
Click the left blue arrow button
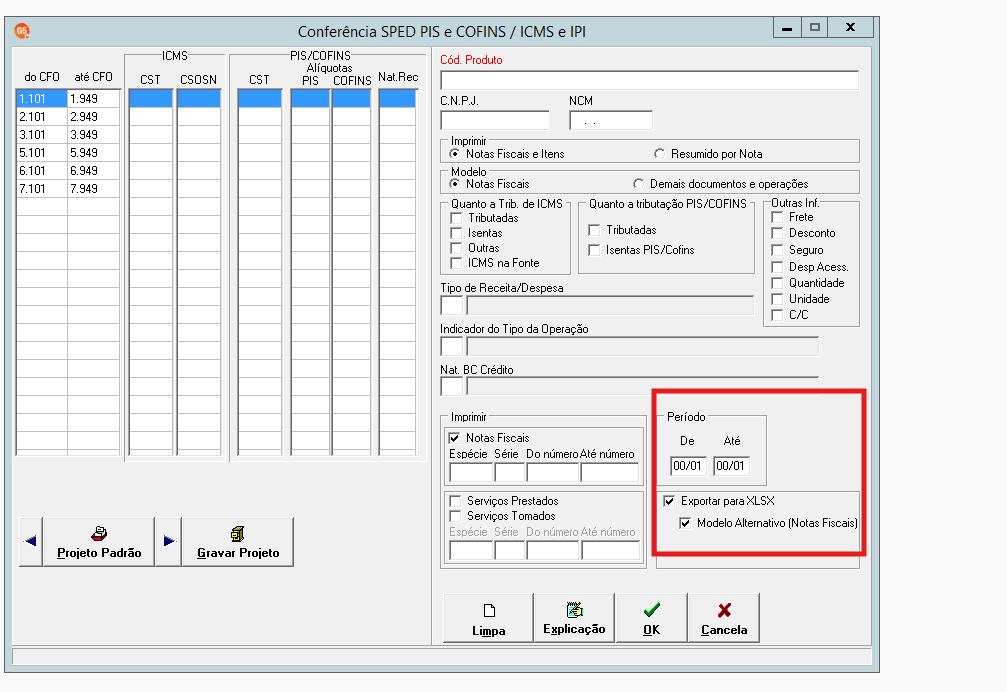click(31, 541)
